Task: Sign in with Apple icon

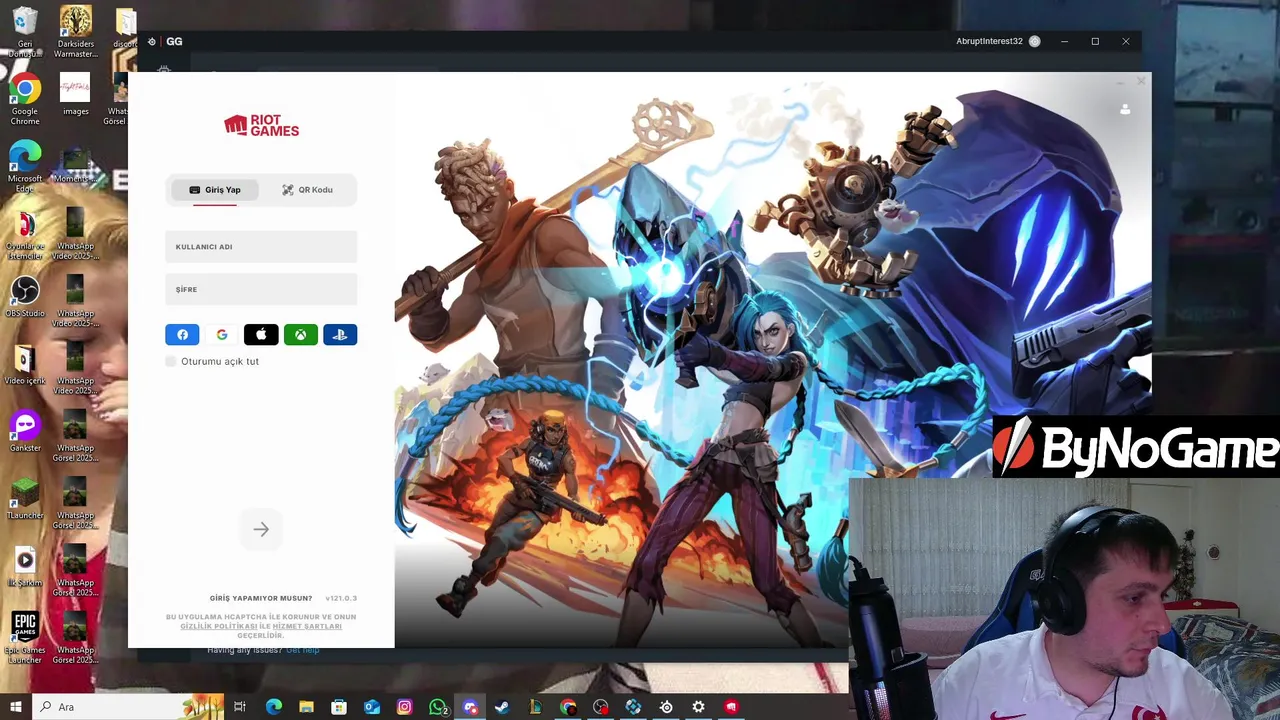Action: click(261, 335)
